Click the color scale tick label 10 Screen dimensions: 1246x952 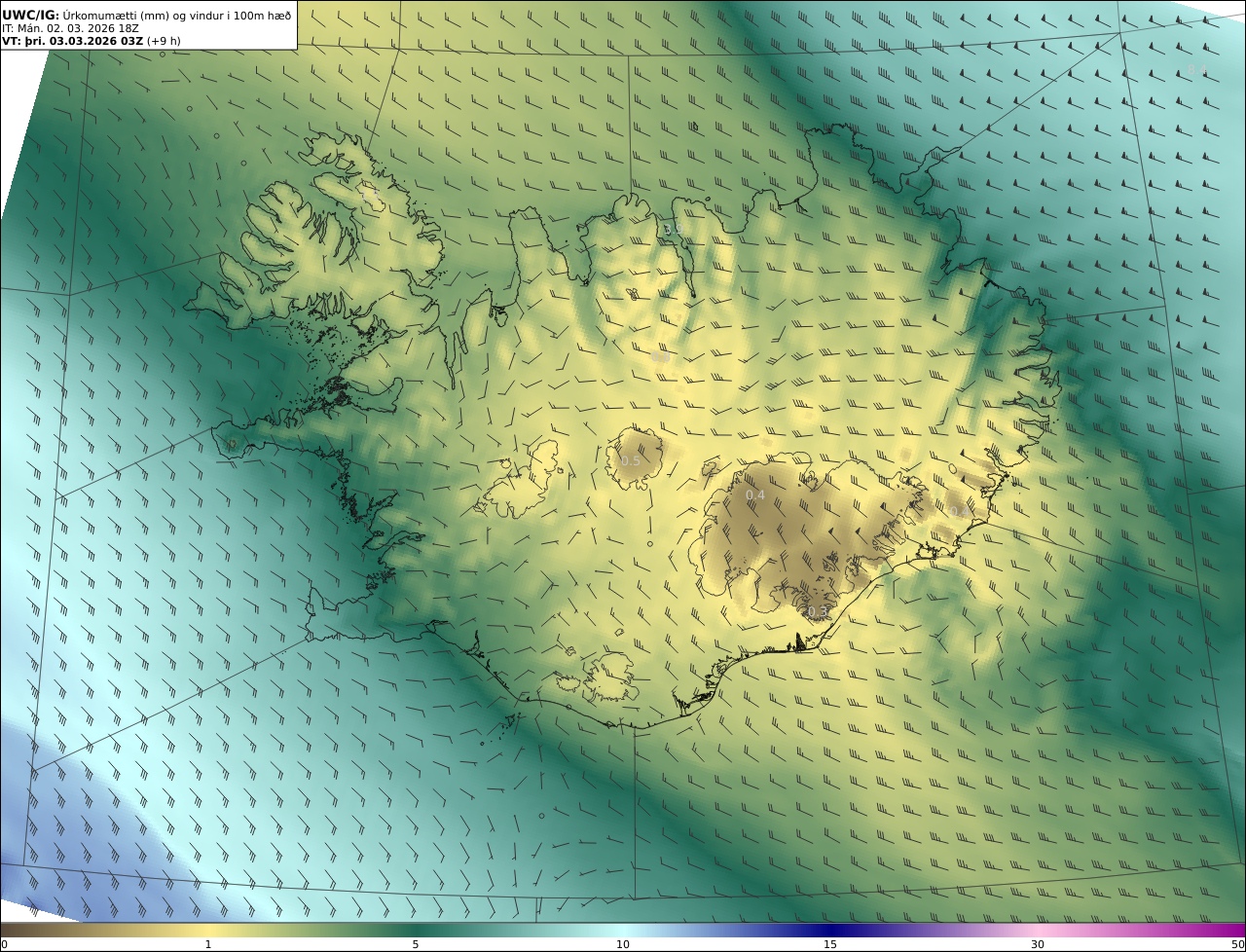623,944
